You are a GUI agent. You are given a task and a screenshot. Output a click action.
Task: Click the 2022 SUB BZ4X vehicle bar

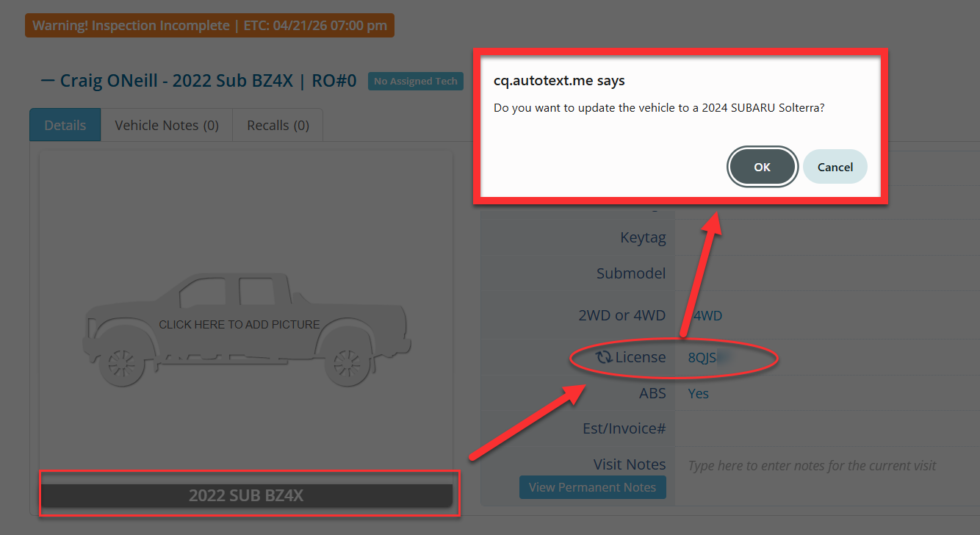(246, 496)
